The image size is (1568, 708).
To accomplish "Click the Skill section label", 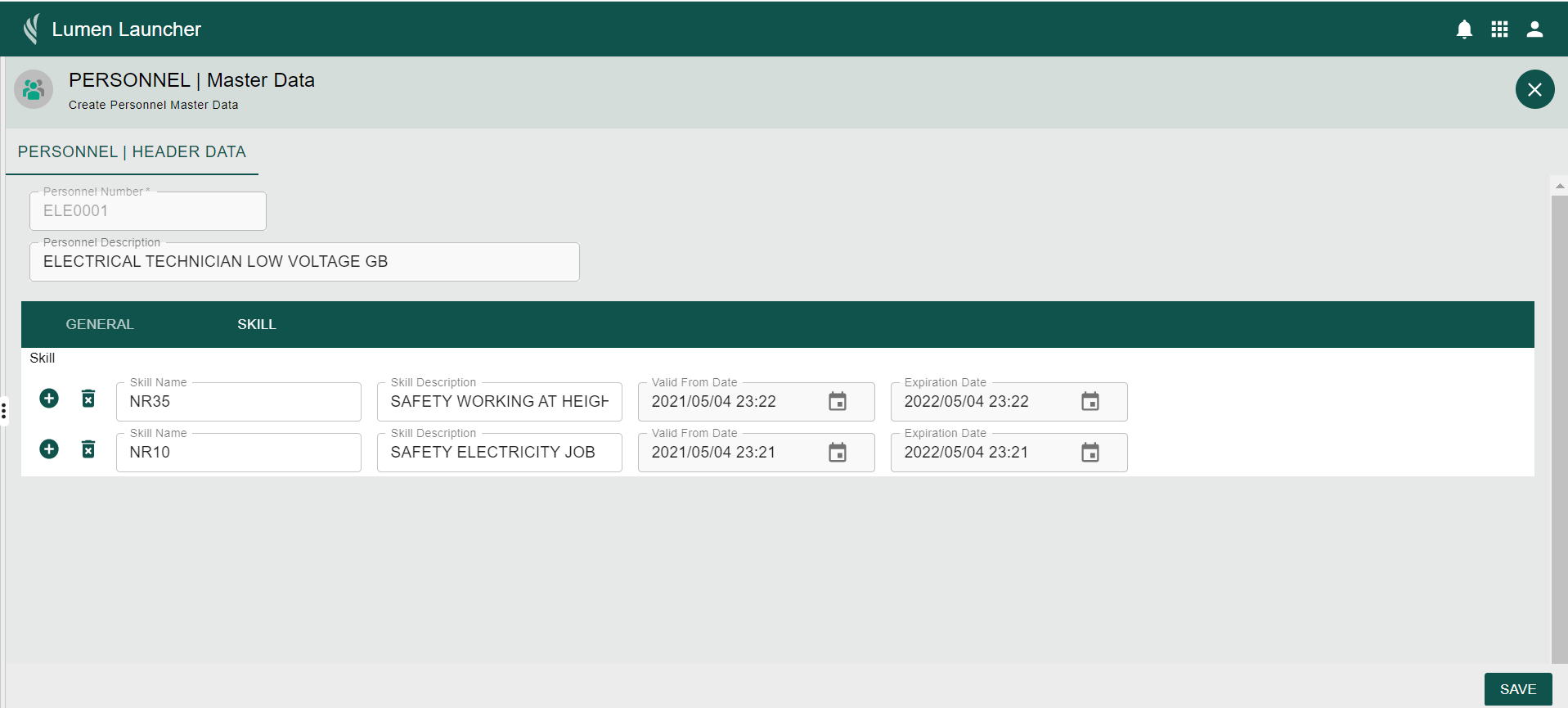I will pos(43,358).
